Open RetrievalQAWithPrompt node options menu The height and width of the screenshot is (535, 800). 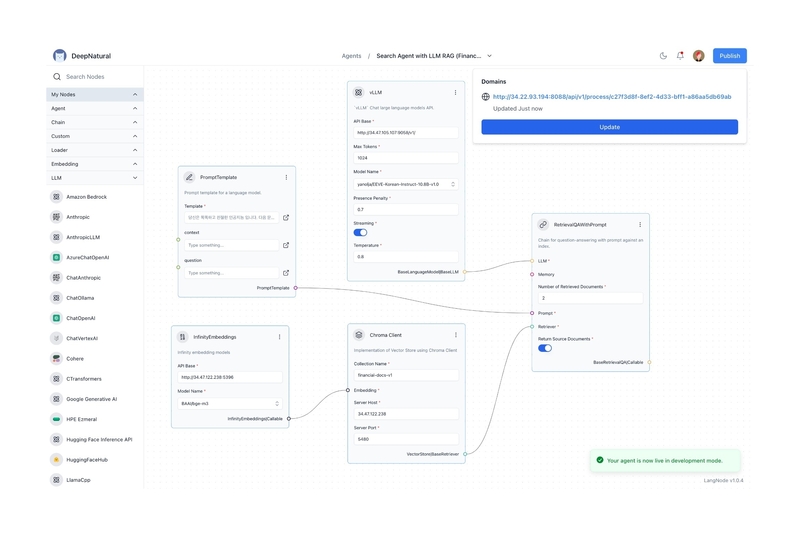tap(640, 224)
